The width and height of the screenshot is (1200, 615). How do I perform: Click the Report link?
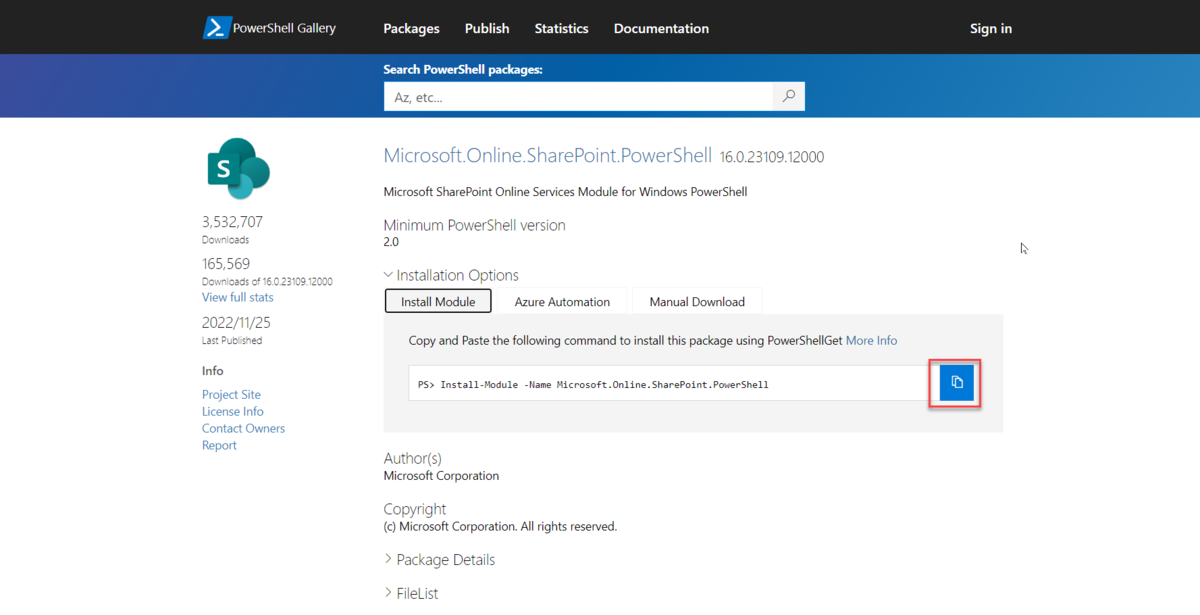219,445
